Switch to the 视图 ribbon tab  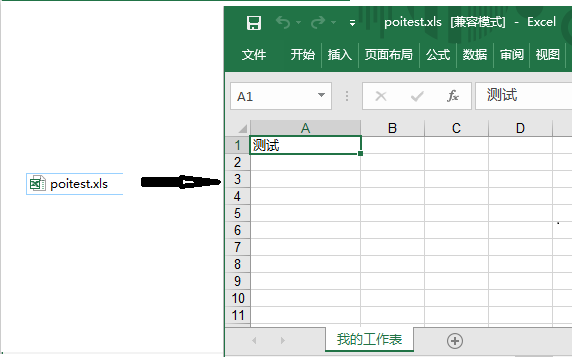click(x=548, y=55)
